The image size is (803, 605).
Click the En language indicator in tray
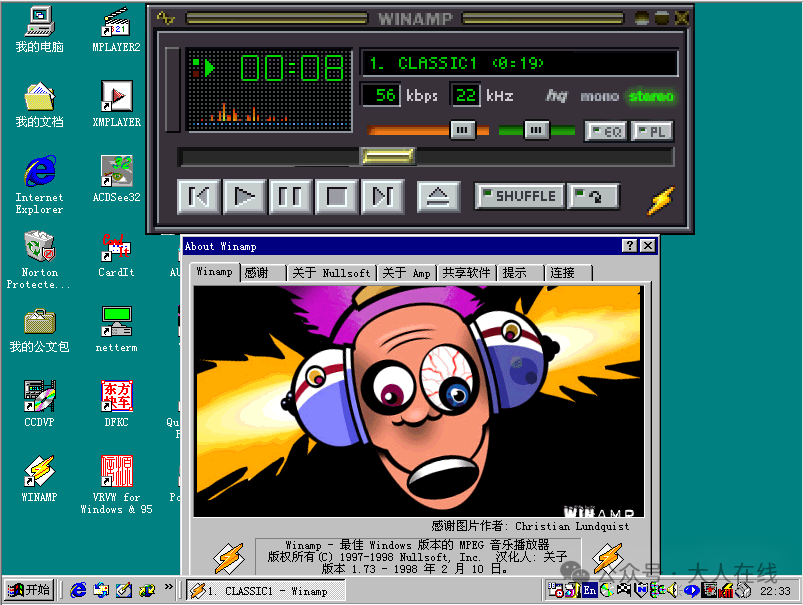pyautogui.click(x=589, y=590)
